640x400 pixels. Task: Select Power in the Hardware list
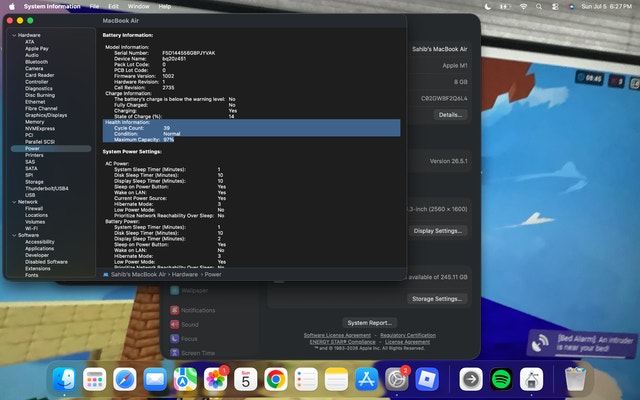51,149
